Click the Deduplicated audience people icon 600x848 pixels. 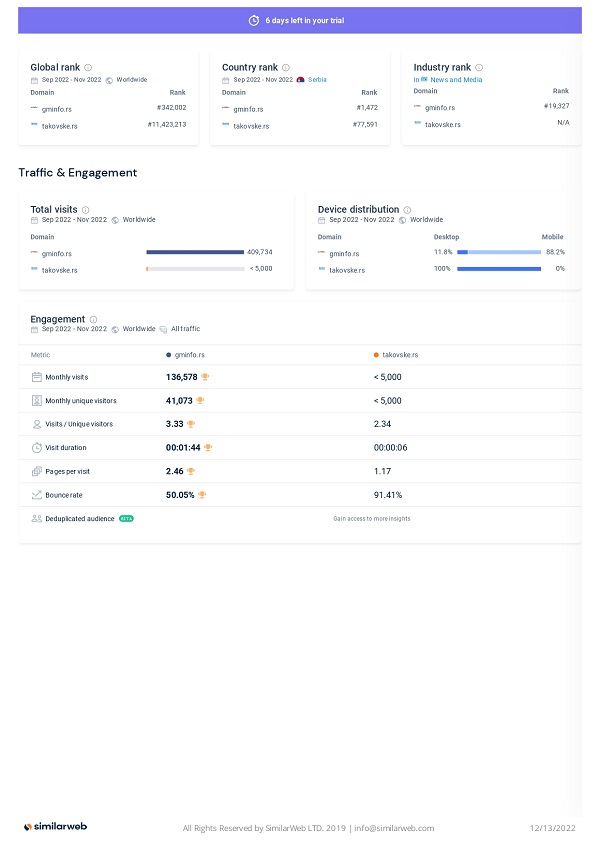coord(37,518)
